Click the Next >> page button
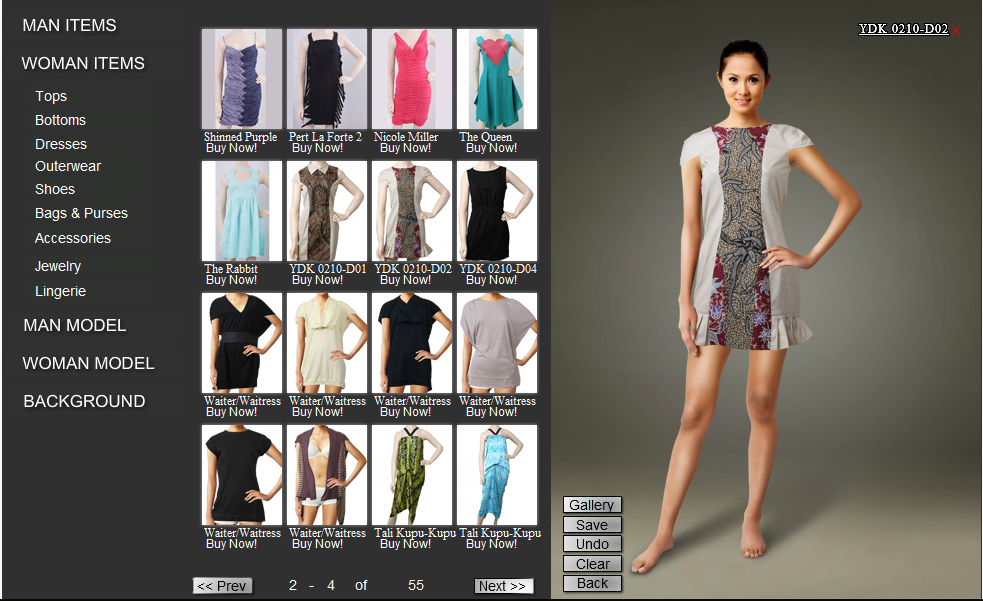983x601 pixels. 503,586
